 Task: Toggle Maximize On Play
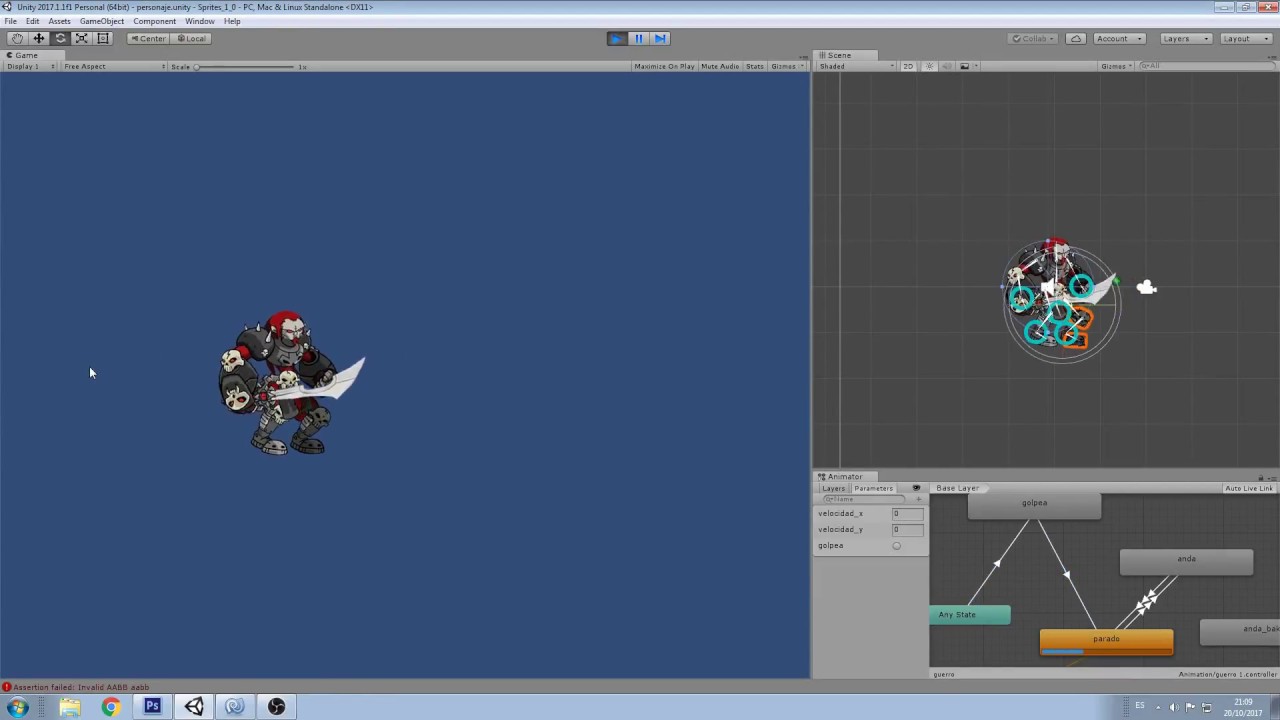pos(664,66)
